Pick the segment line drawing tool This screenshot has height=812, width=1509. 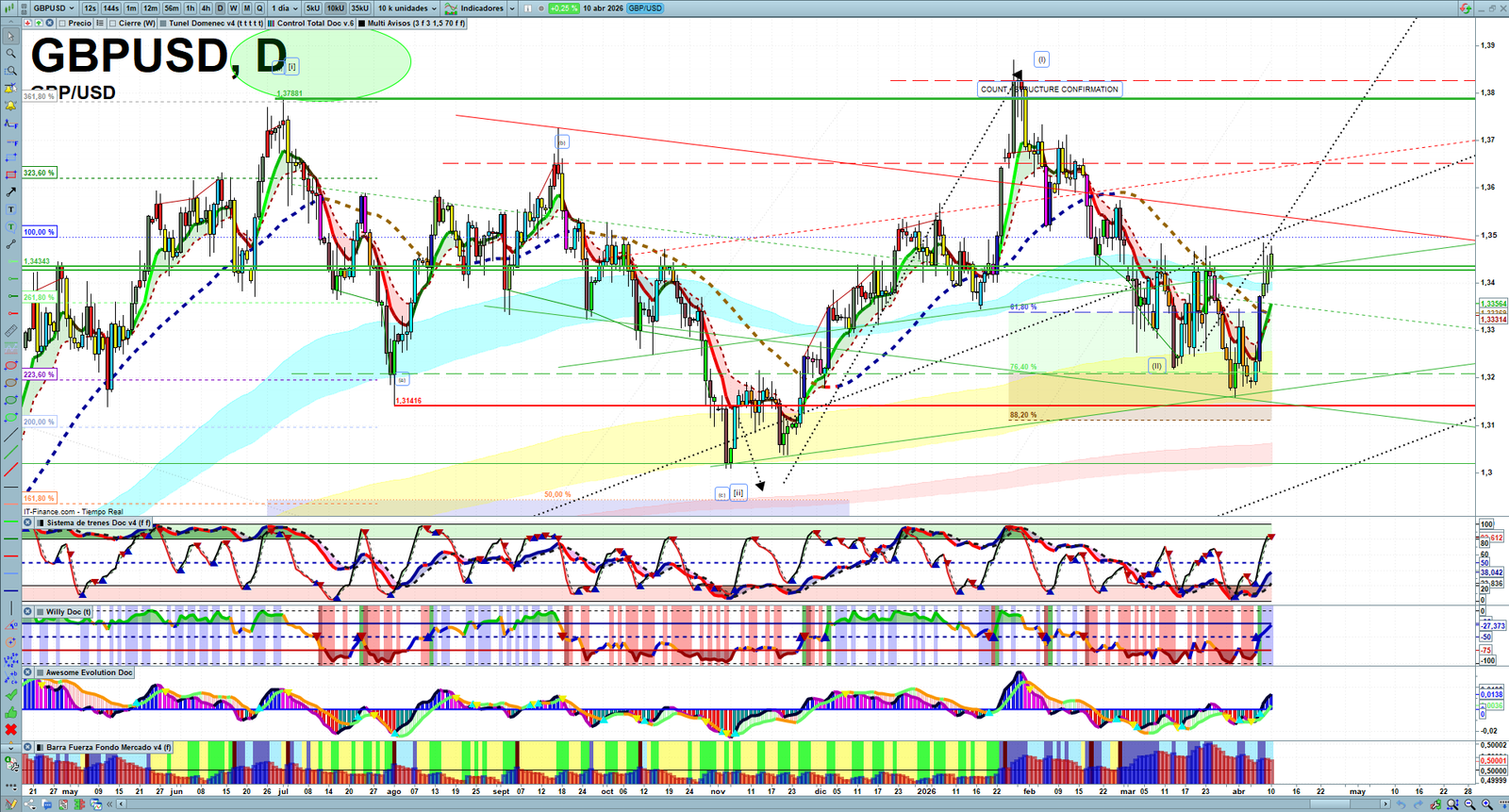(x=10, y=244)
